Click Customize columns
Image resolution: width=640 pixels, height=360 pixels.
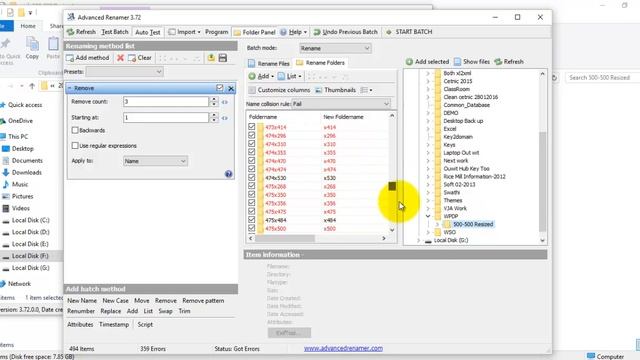(x=280, y=90)
